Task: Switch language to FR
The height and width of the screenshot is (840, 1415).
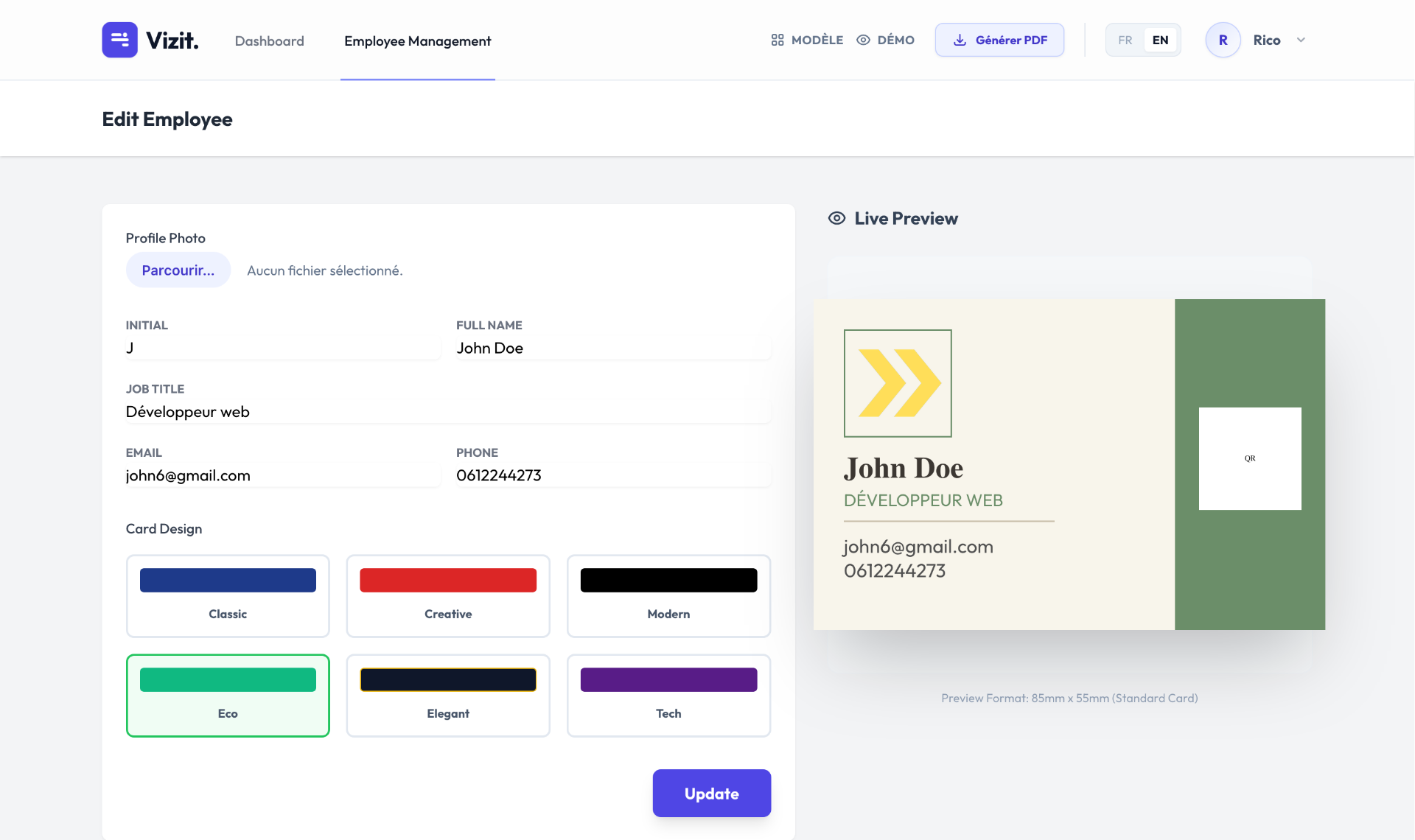Action: tap(1125, 40)
